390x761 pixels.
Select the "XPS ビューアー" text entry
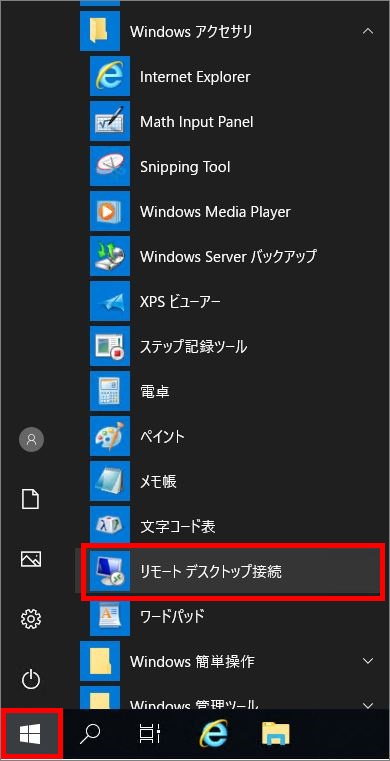tap(180, 302)
